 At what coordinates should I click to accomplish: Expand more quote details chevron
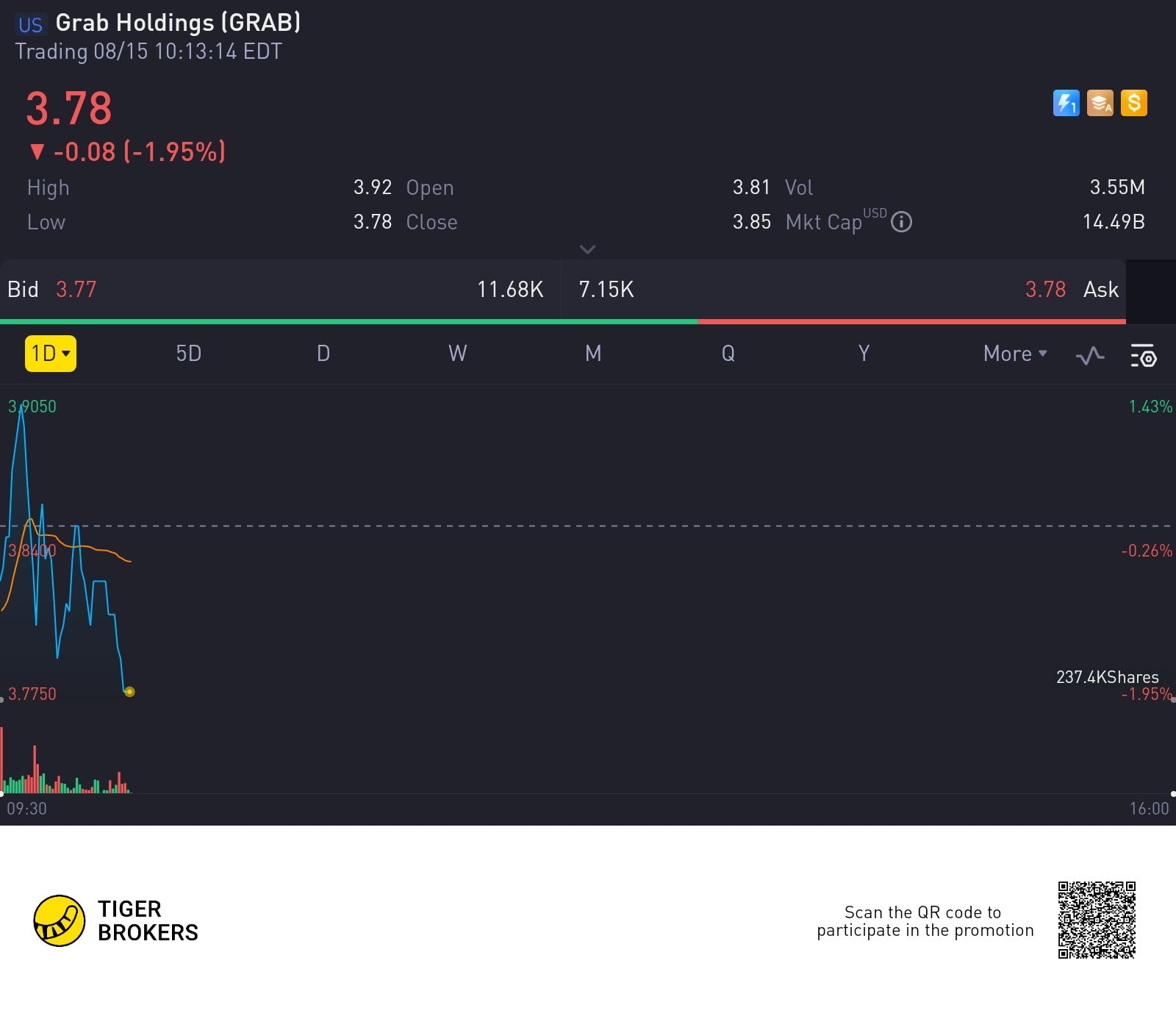point(587,249)
